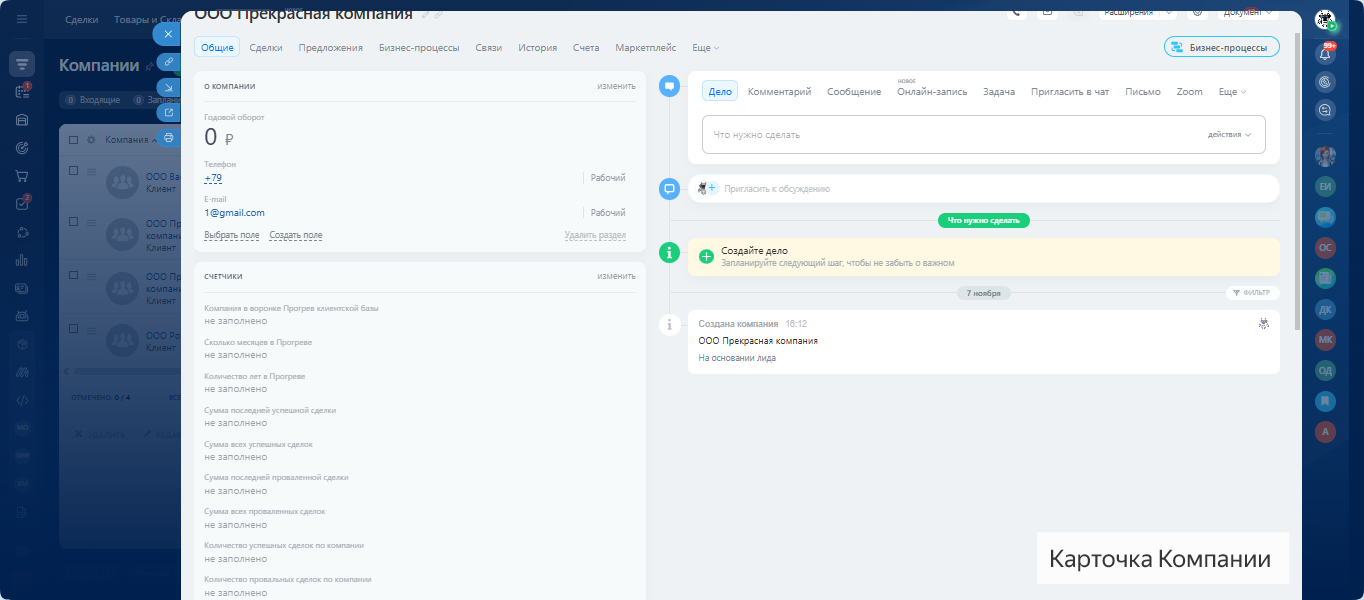Close the company card side panel
Screen dimensions: 1364x600
coord(168,34)
